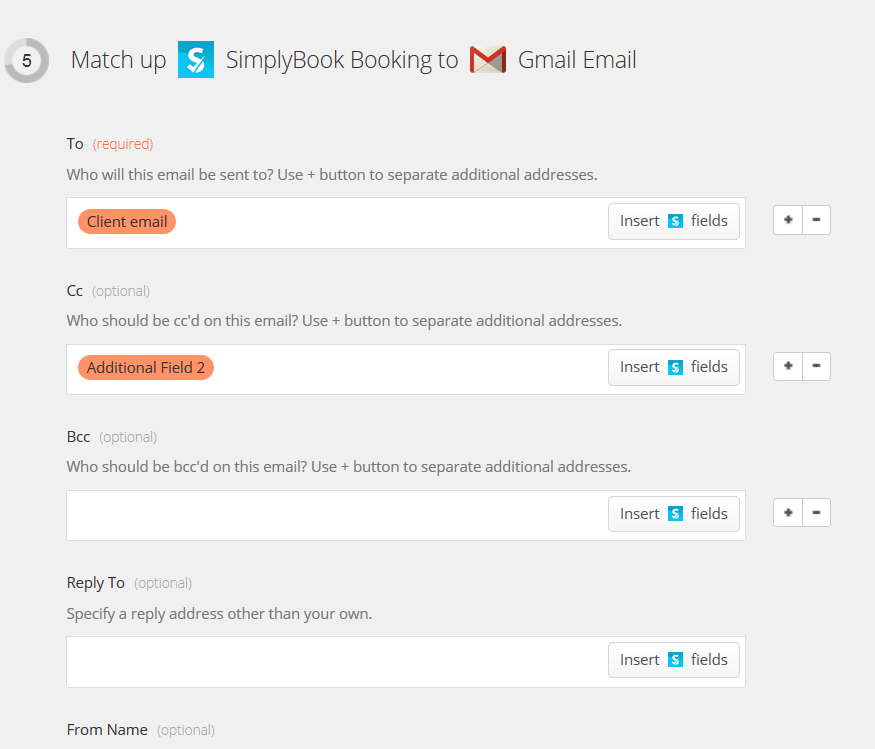Viewport: 875px width, 749px height.
Task: Add another Bcc address with plus button
Action: click(x=788, y=513)
